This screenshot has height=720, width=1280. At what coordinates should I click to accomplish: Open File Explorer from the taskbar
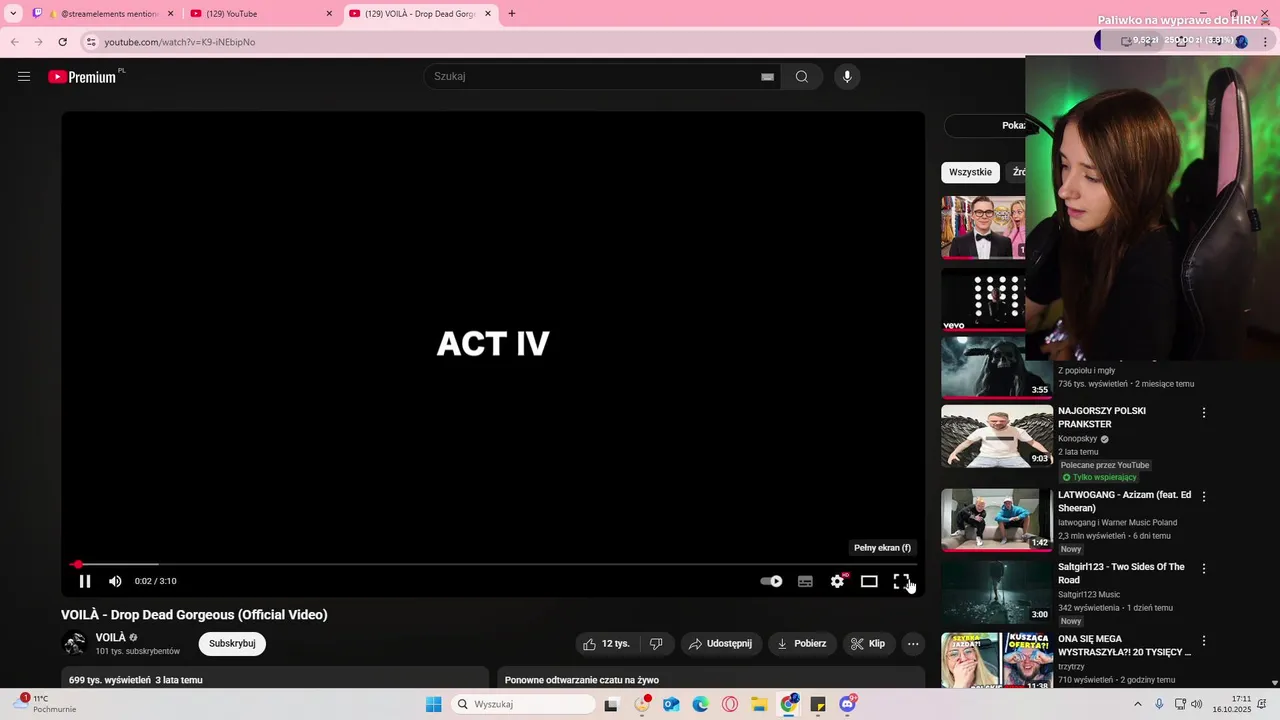pos(759,704)
